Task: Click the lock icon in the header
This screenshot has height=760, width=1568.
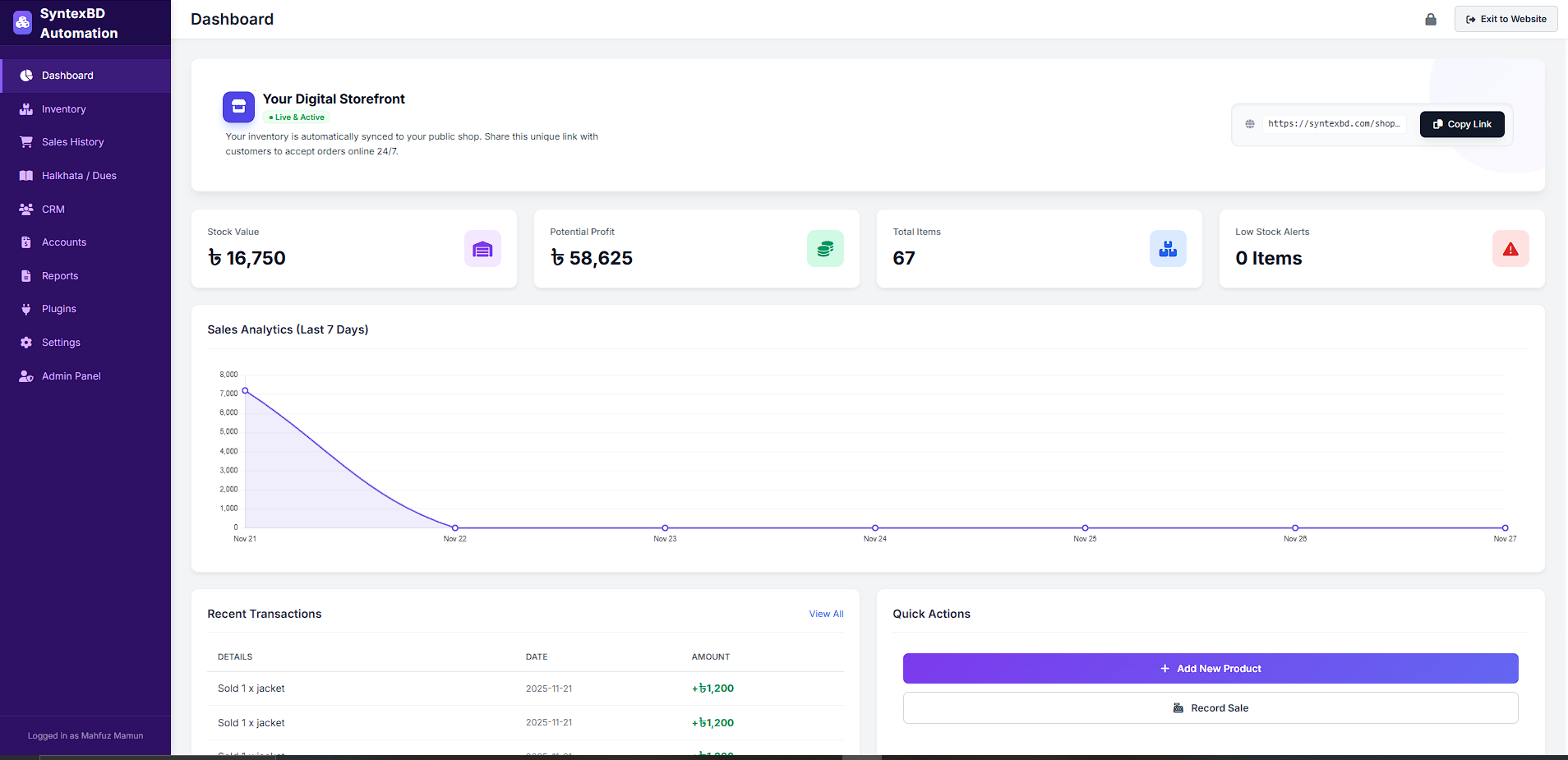Action: (1431, 19)
